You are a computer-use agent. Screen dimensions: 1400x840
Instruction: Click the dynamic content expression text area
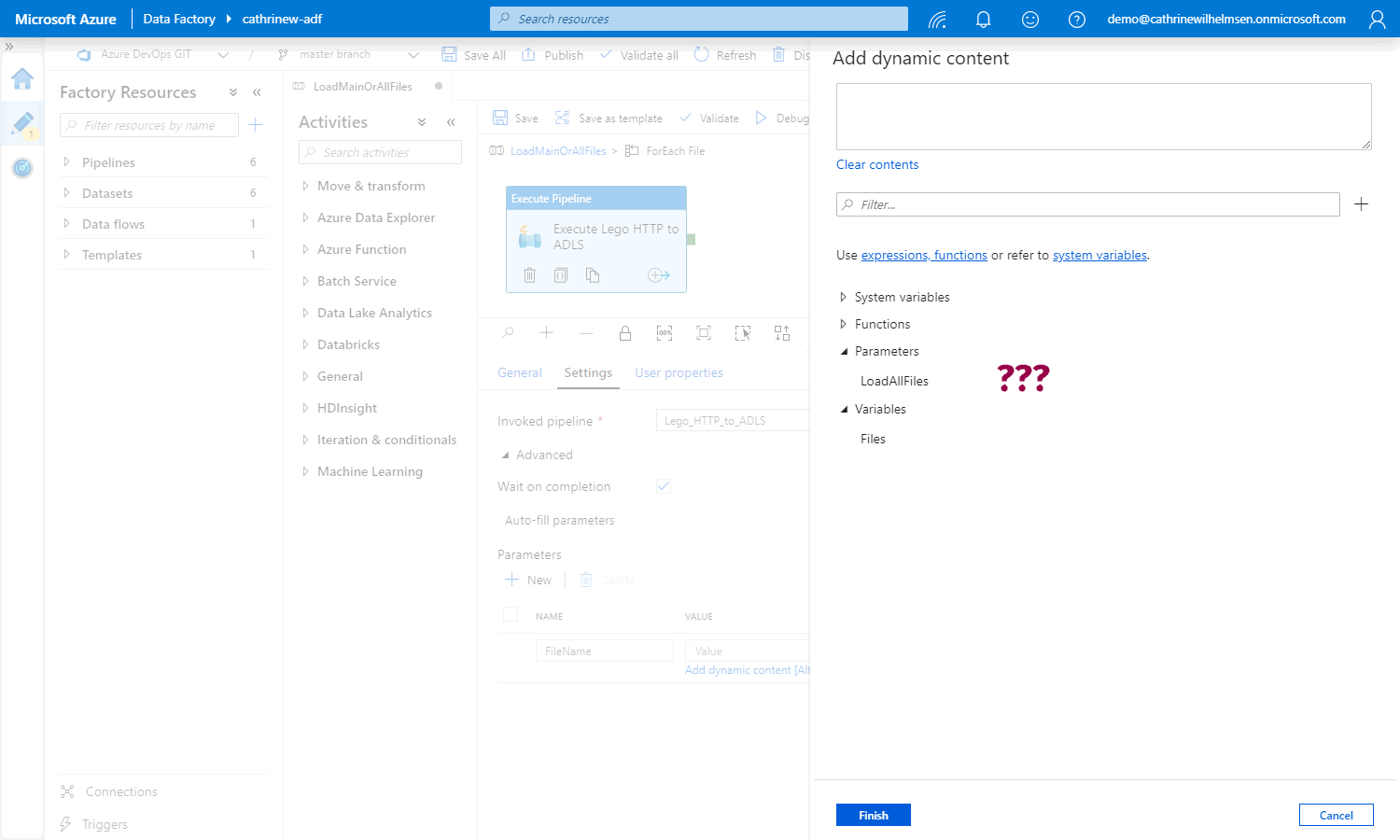[1103, 117]
